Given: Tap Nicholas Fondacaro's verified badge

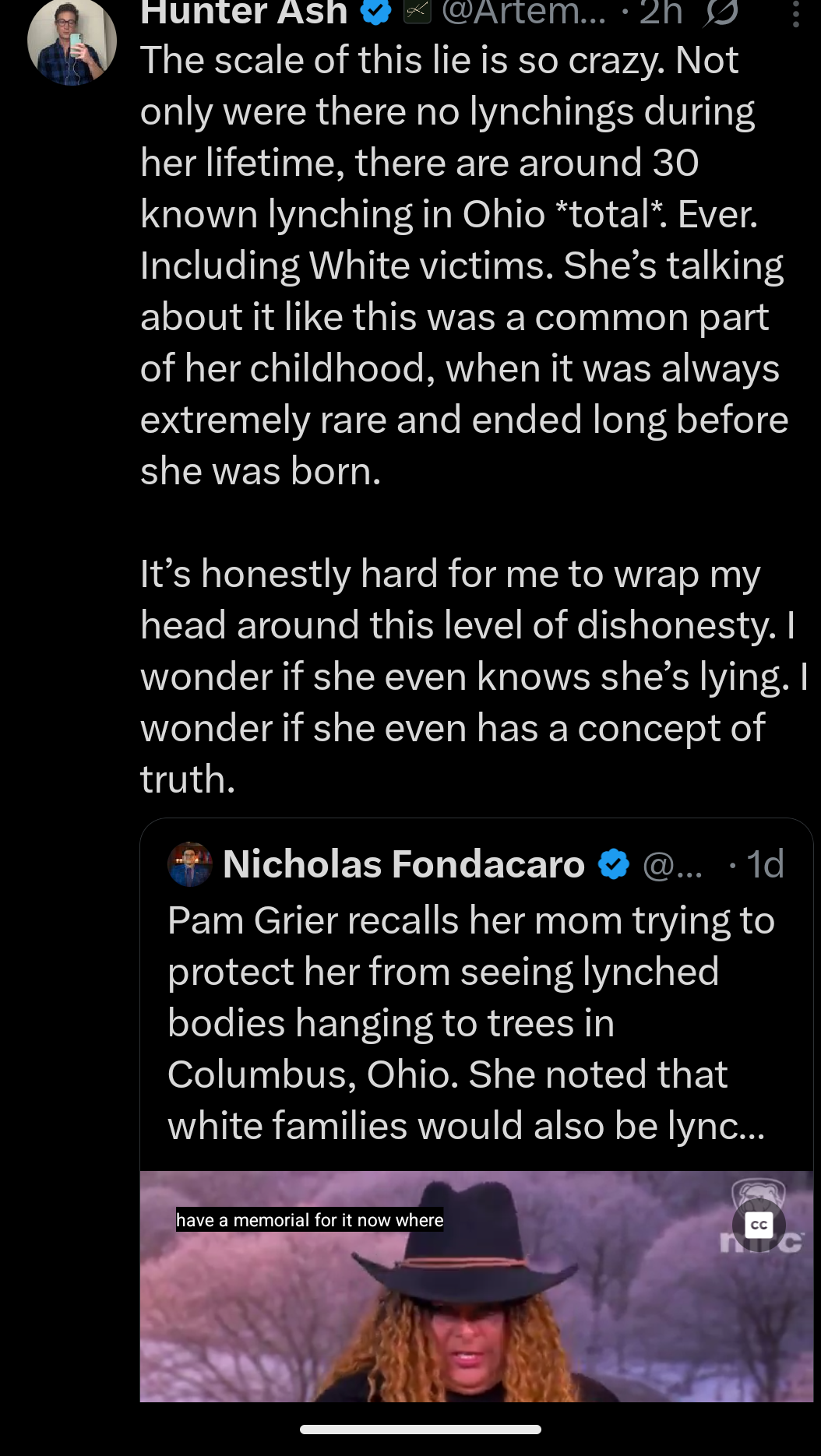Looking at the screenshot, I should point(614,864).
